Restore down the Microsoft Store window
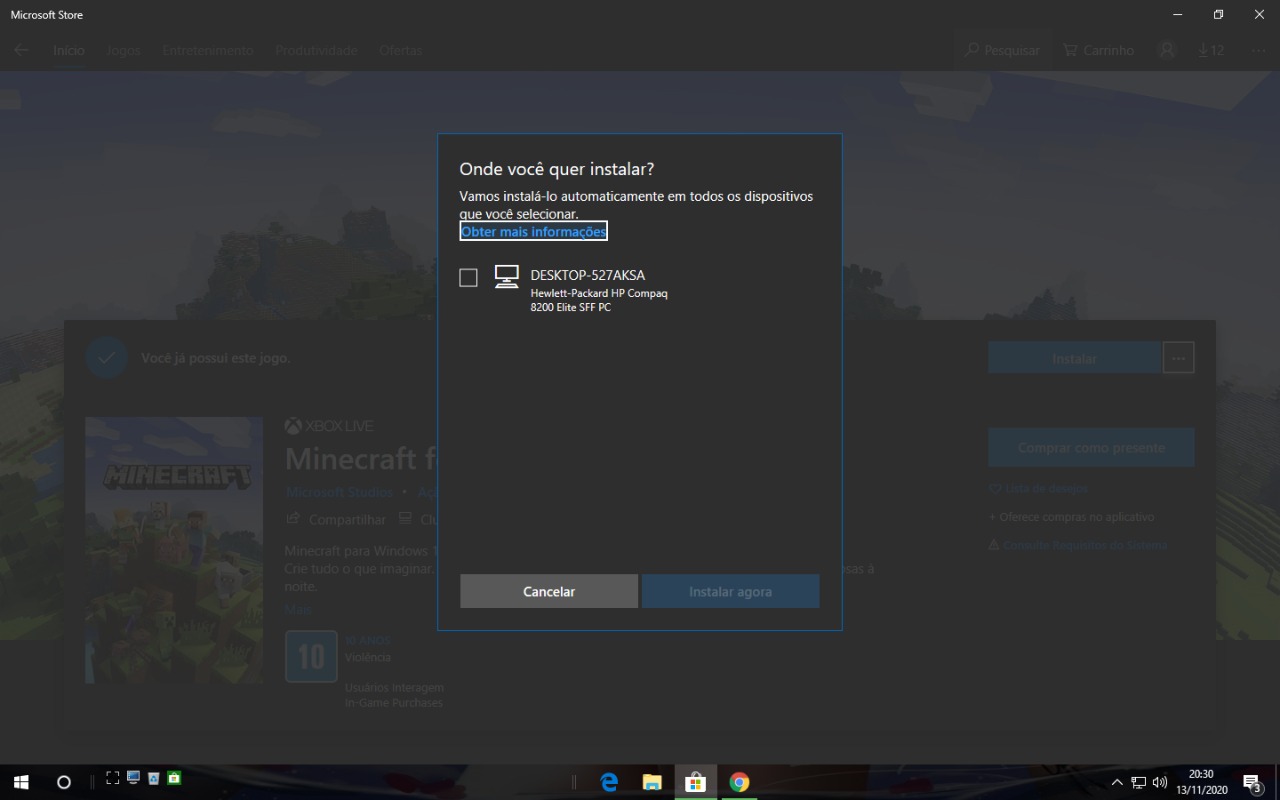 click(x=1218, y=14)
